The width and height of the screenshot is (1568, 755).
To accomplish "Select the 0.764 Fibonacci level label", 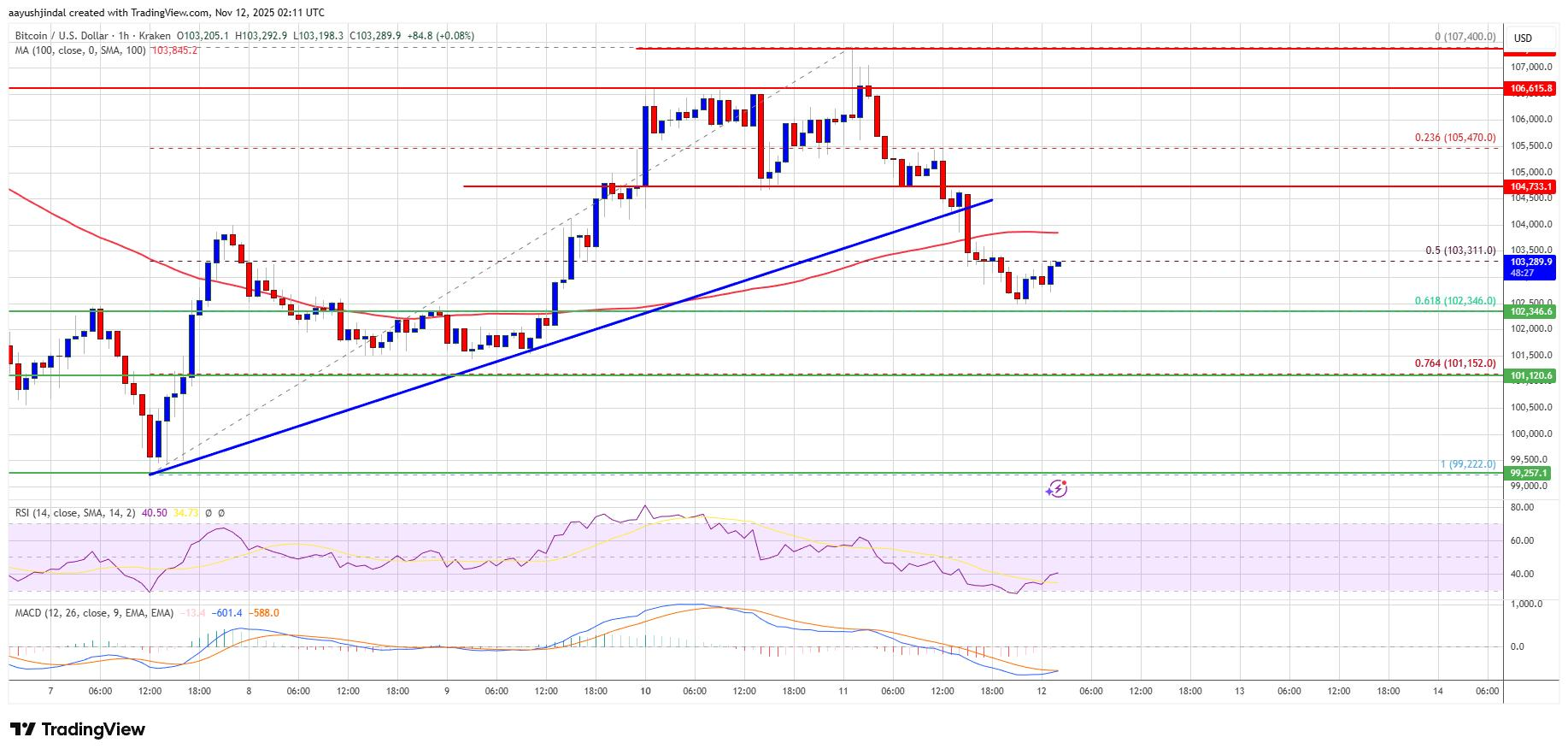I will click(x=1456, y=363).
